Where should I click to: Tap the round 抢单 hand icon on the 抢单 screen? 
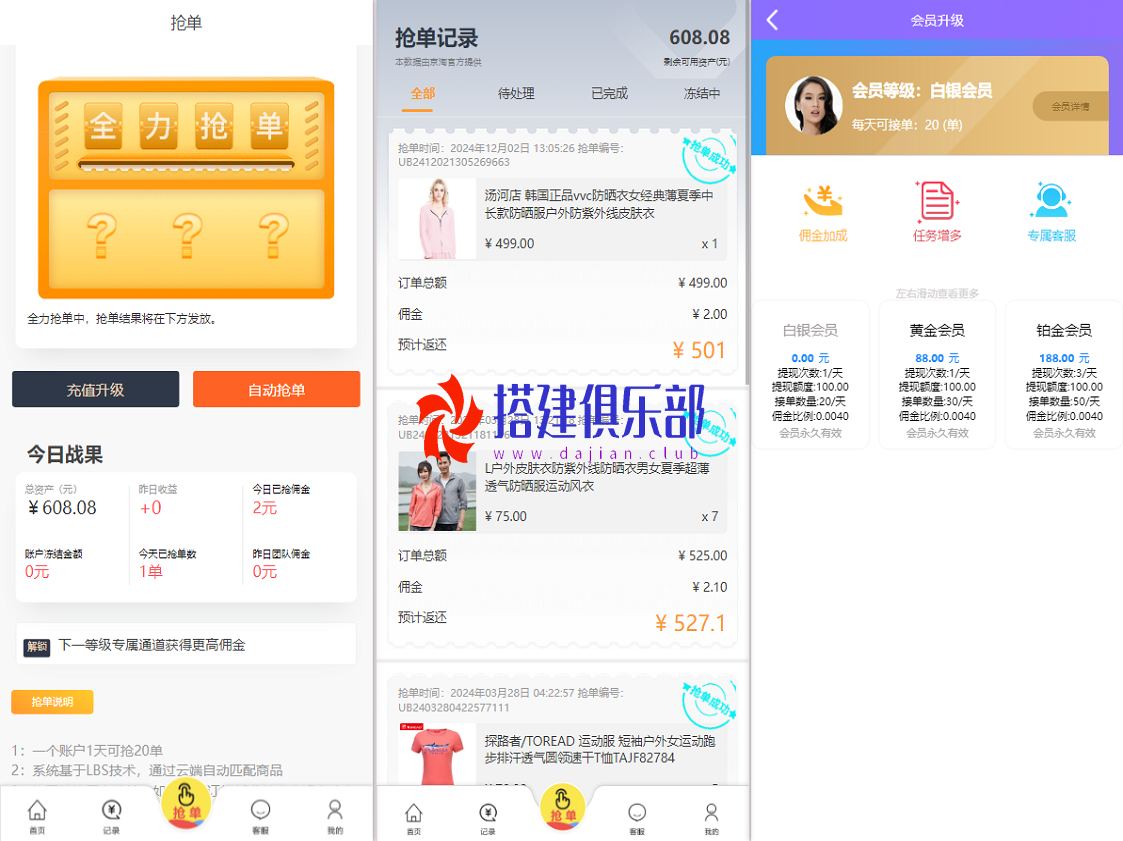pos(185,802)
